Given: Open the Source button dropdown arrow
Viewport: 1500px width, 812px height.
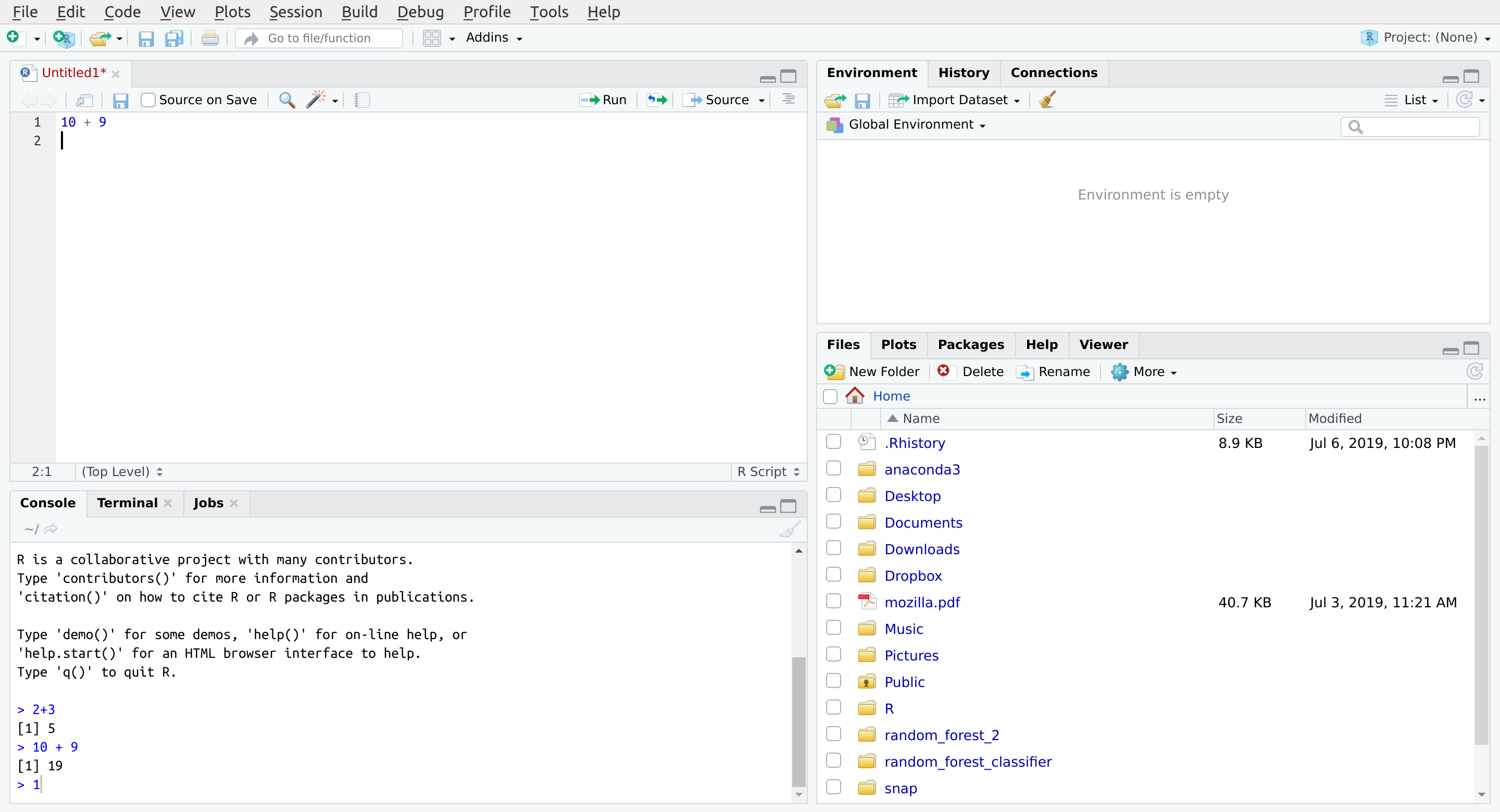Looking at the screenshot, I should click(761, 101).
